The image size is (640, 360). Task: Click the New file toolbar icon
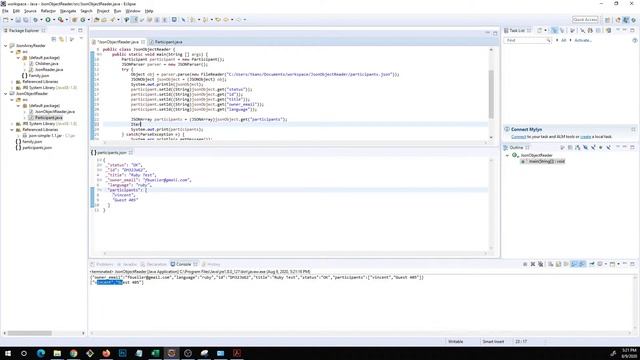[x=6, y=20]
